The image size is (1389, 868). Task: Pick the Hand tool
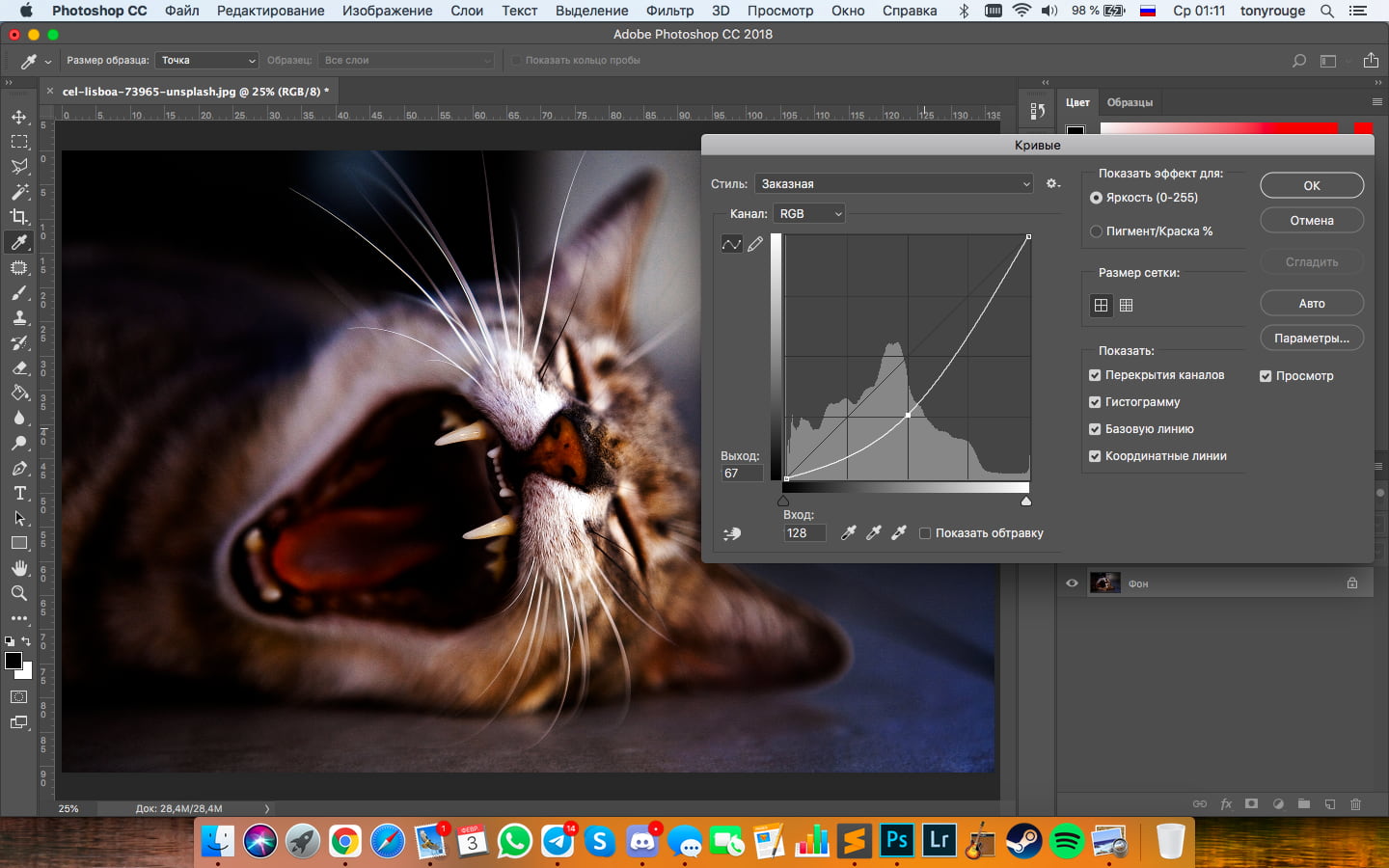(19, 568)
